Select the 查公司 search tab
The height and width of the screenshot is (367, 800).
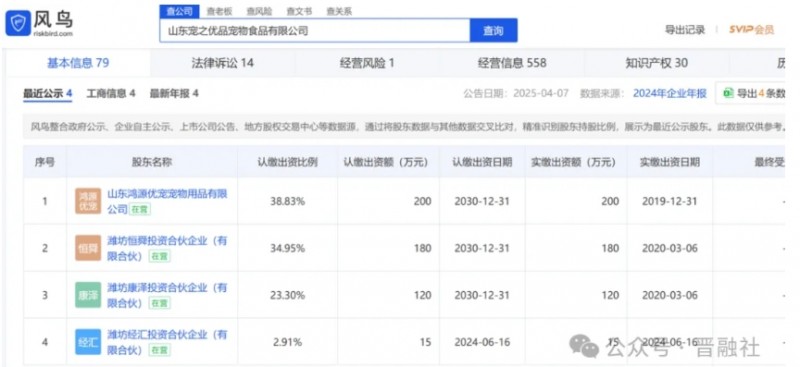[x=179, y=11]
